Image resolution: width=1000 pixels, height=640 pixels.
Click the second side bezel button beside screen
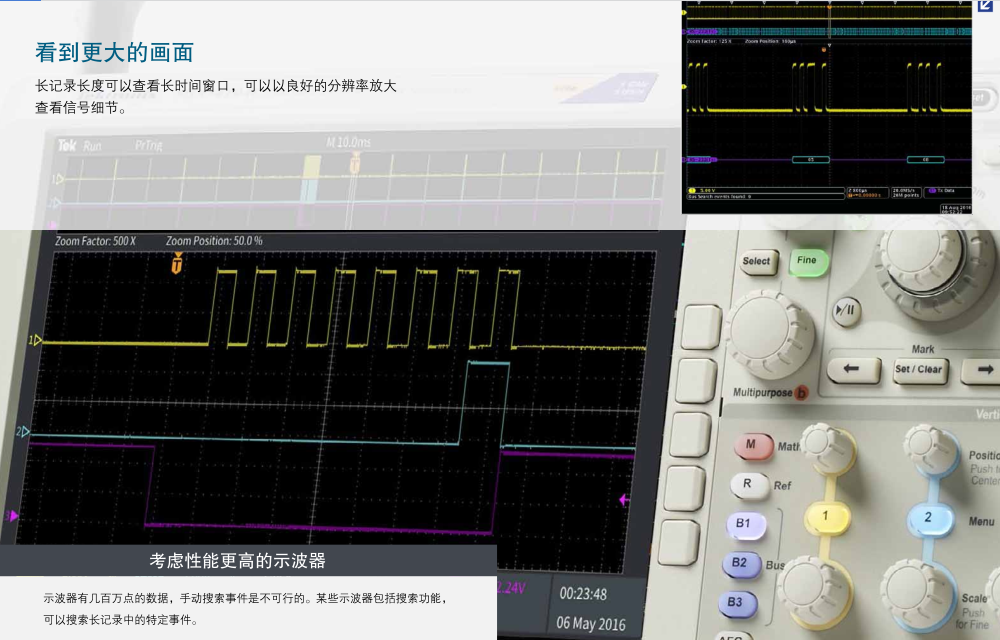click(695, 381)
